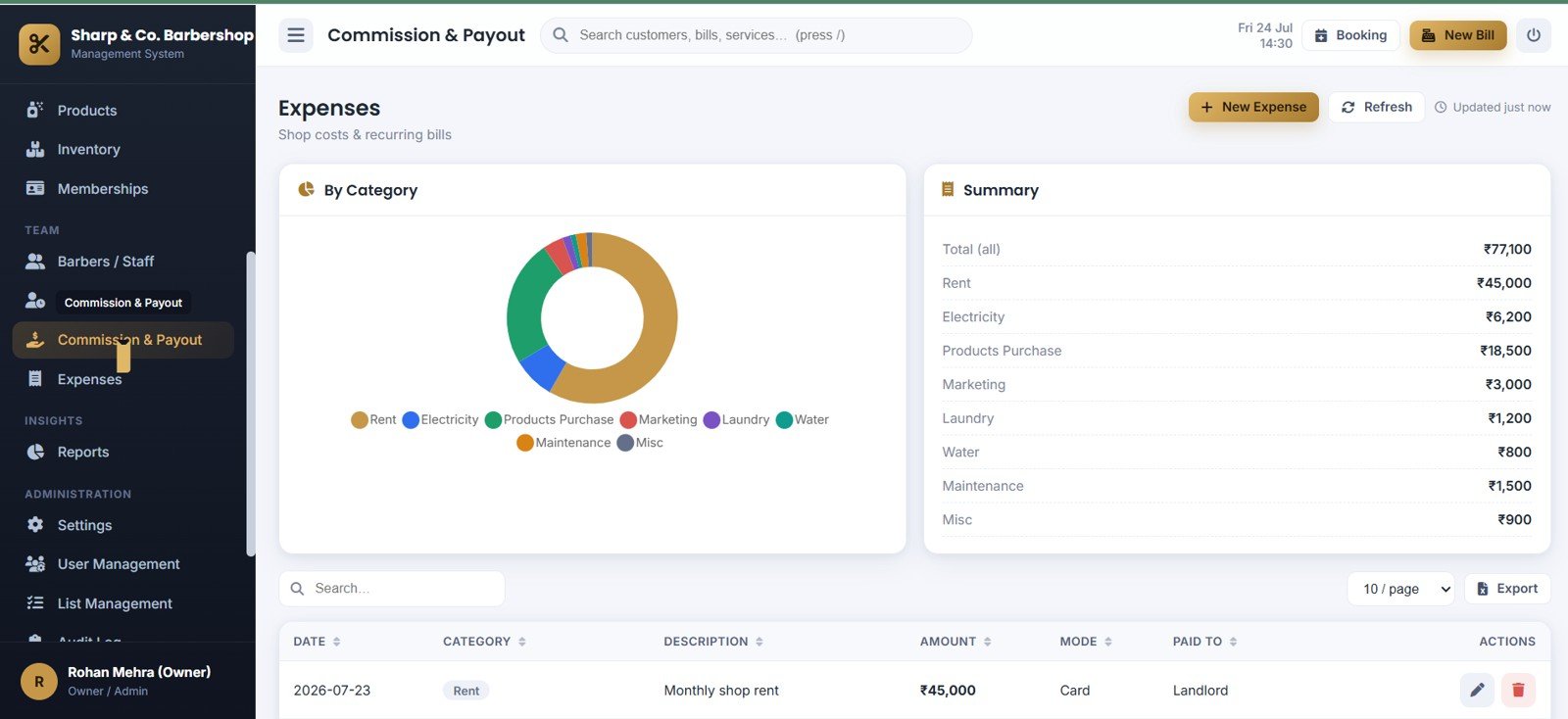The width and height of the screenshot is (1568, 719).
Task: Sort table by Date column
Action: click(317, 642)
